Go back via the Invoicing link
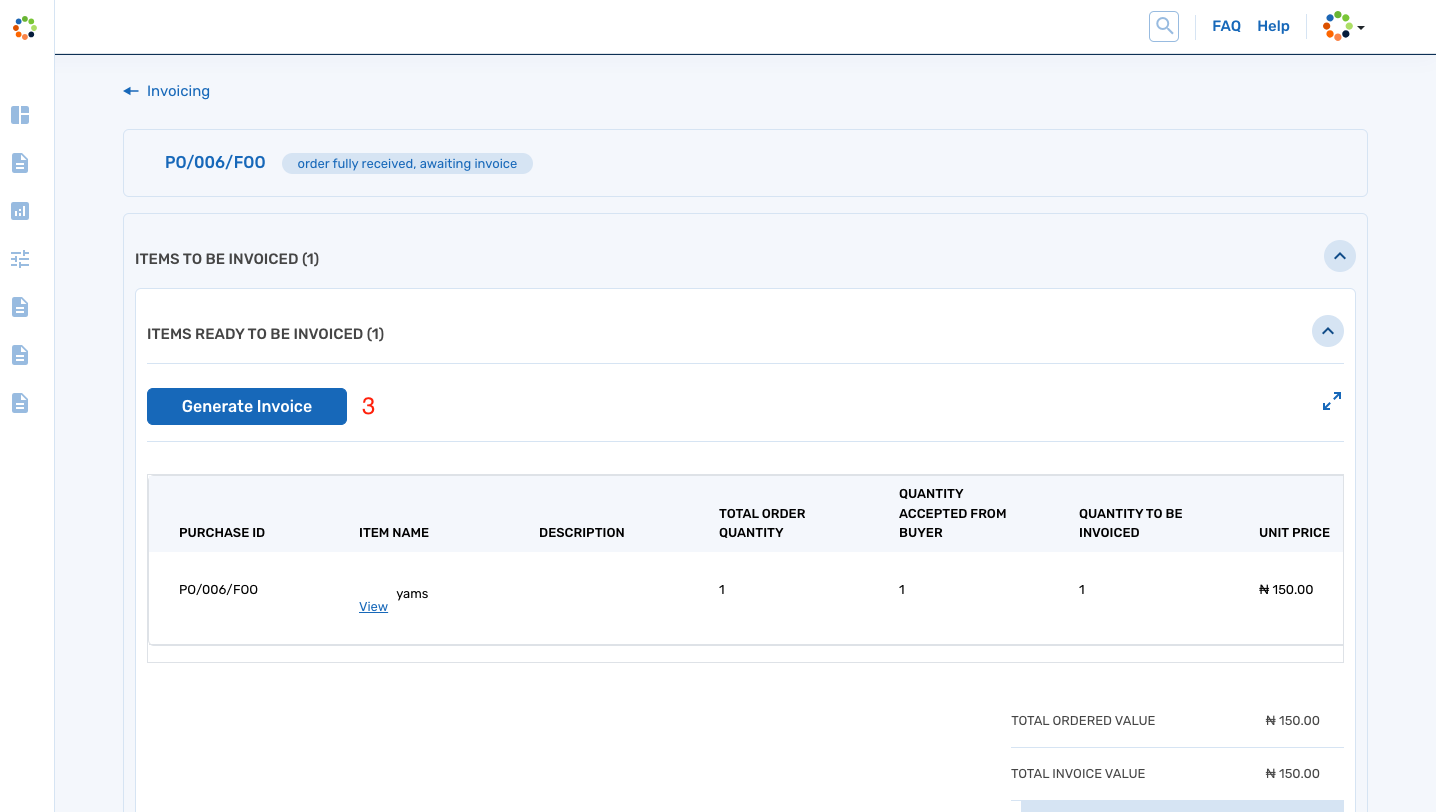Image resolution: width=1436 pixels, height=812 pixels. pyautogui.click(x=178, y=91)
